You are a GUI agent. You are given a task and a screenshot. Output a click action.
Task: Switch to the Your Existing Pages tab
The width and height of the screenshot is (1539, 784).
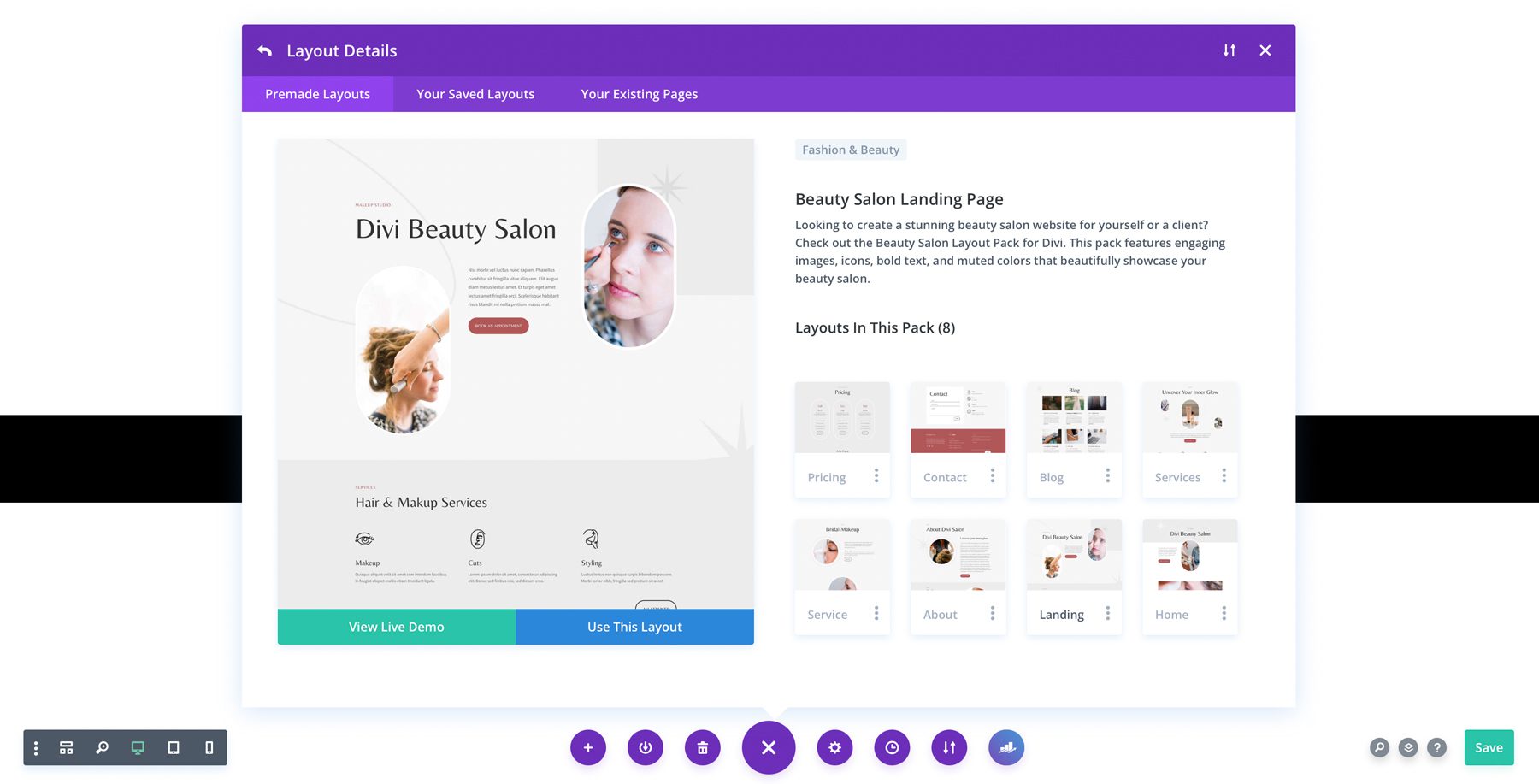coord(639,94)
